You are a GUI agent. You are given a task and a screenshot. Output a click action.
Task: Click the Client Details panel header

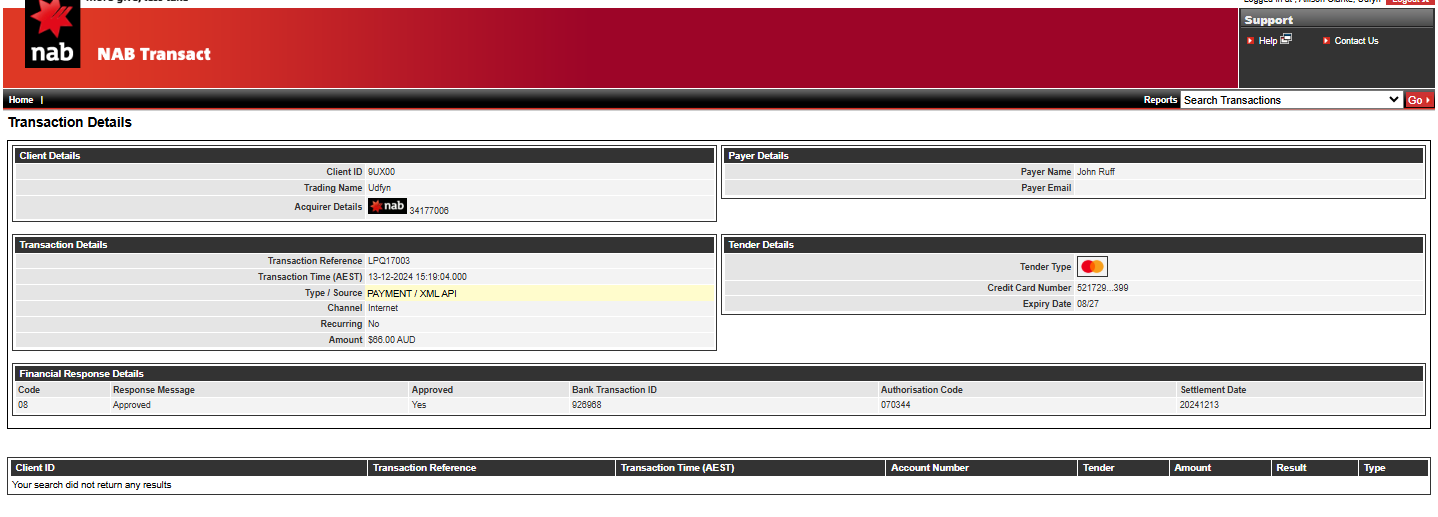pyautogui.click(x=365, y=156)
